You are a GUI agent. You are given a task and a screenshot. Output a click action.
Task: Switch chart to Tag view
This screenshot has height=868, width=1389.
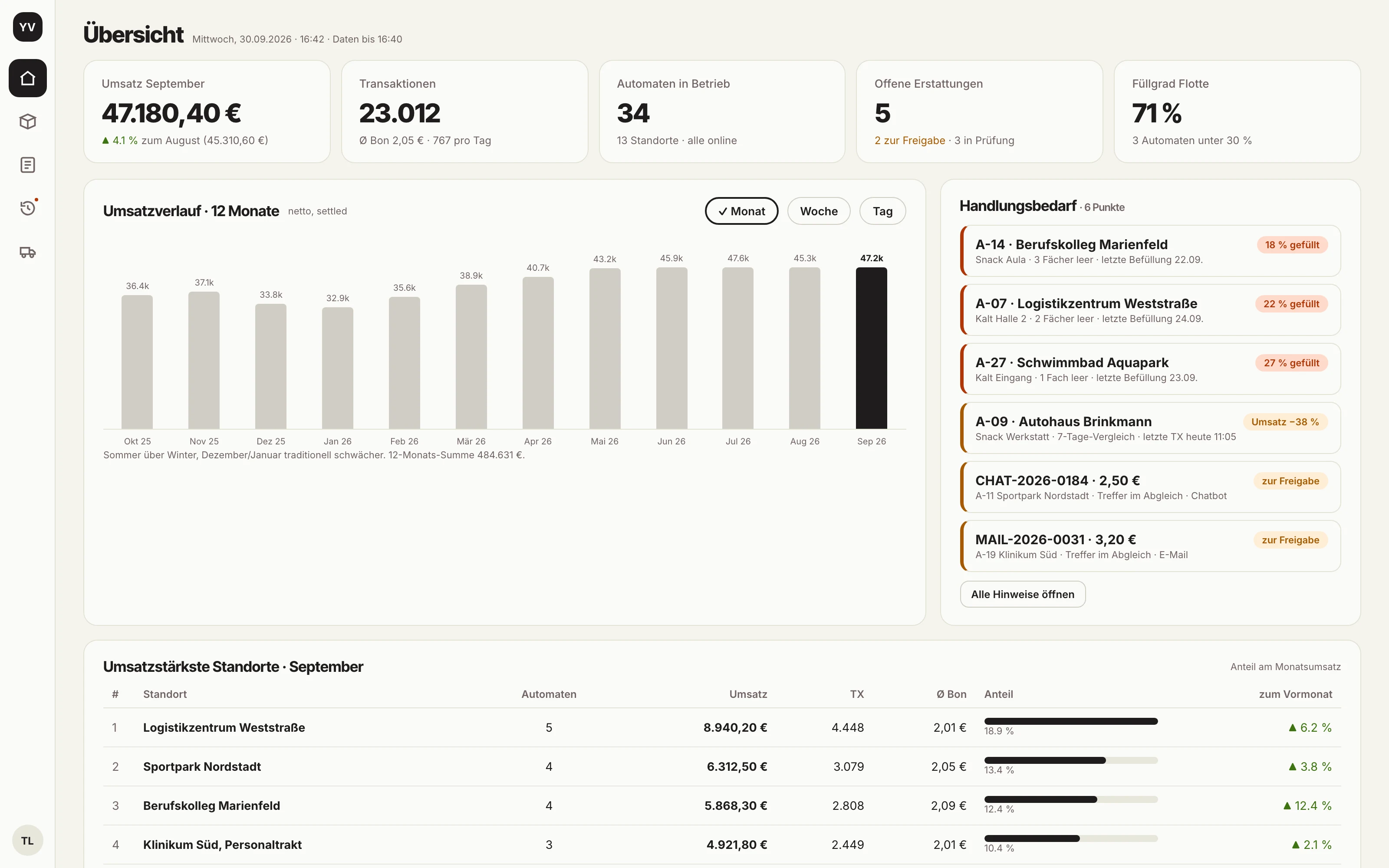(882, 211)
